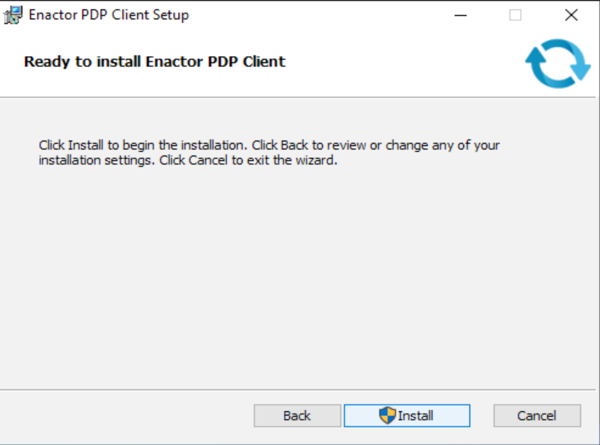Image resolution: width=600 pixels, height=445 pixels.
Task: Close the setup wizard window
Action: (571, 15)
